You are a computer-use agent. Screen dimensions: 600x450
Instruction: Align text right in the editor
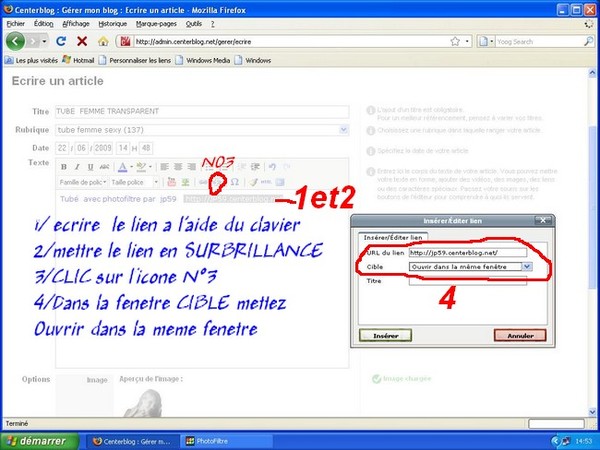coord(191,167)
